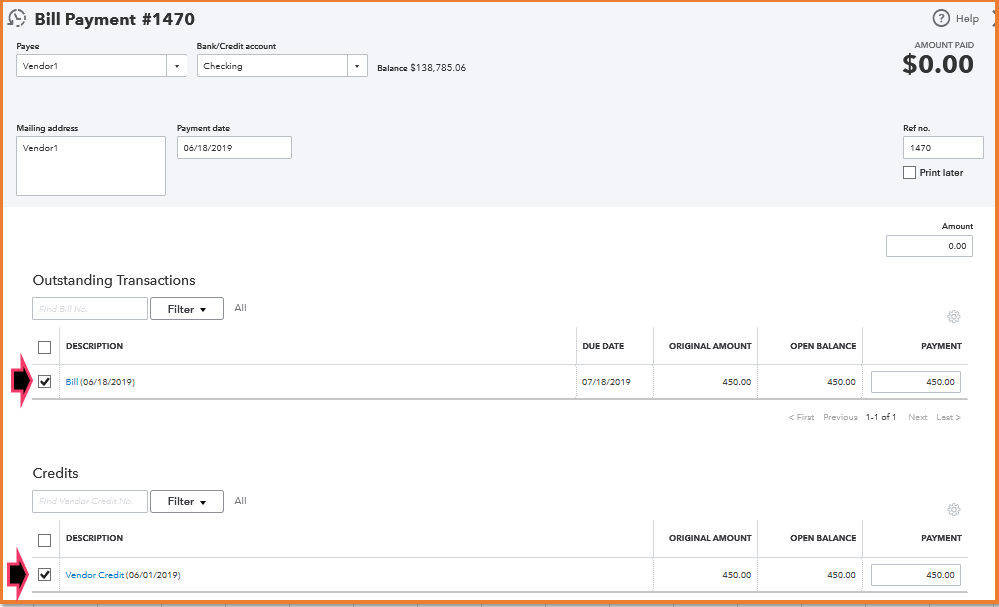The width and height of the screenshot is (999, 607).
Task: Click the Find Bill No. search box
Action: point(90,309)
